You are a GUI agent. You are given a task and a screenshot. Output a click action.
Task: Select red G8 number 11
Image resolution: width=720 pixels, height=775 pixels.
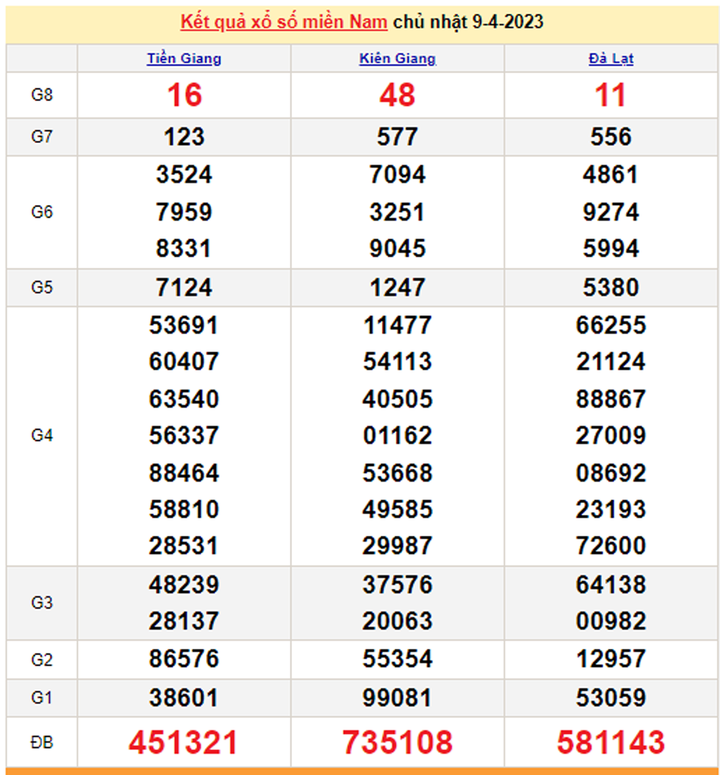click(610, 95)
